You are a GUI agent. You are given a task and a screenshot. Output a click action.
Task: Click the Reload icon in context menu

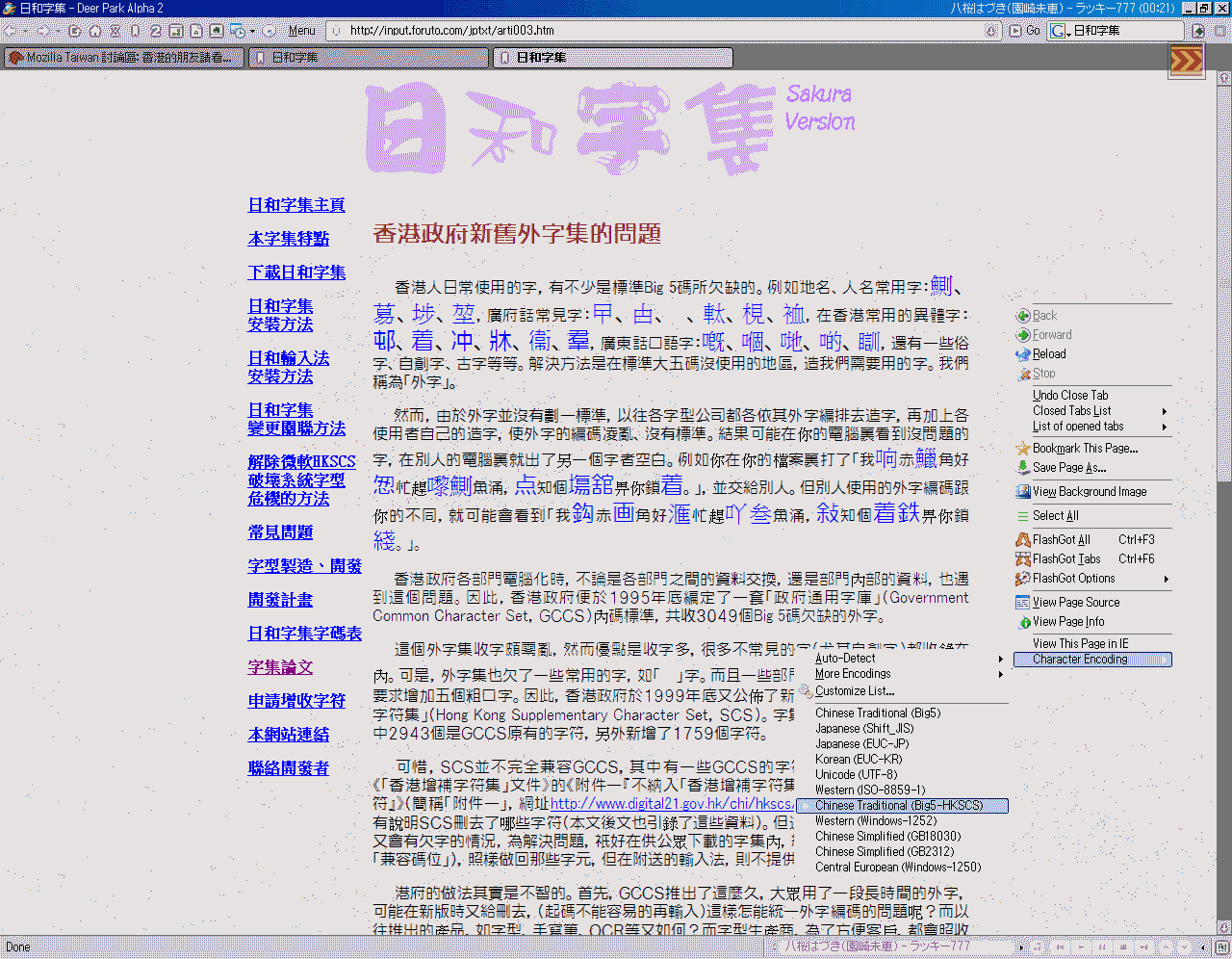click(x=1023, y=354)
